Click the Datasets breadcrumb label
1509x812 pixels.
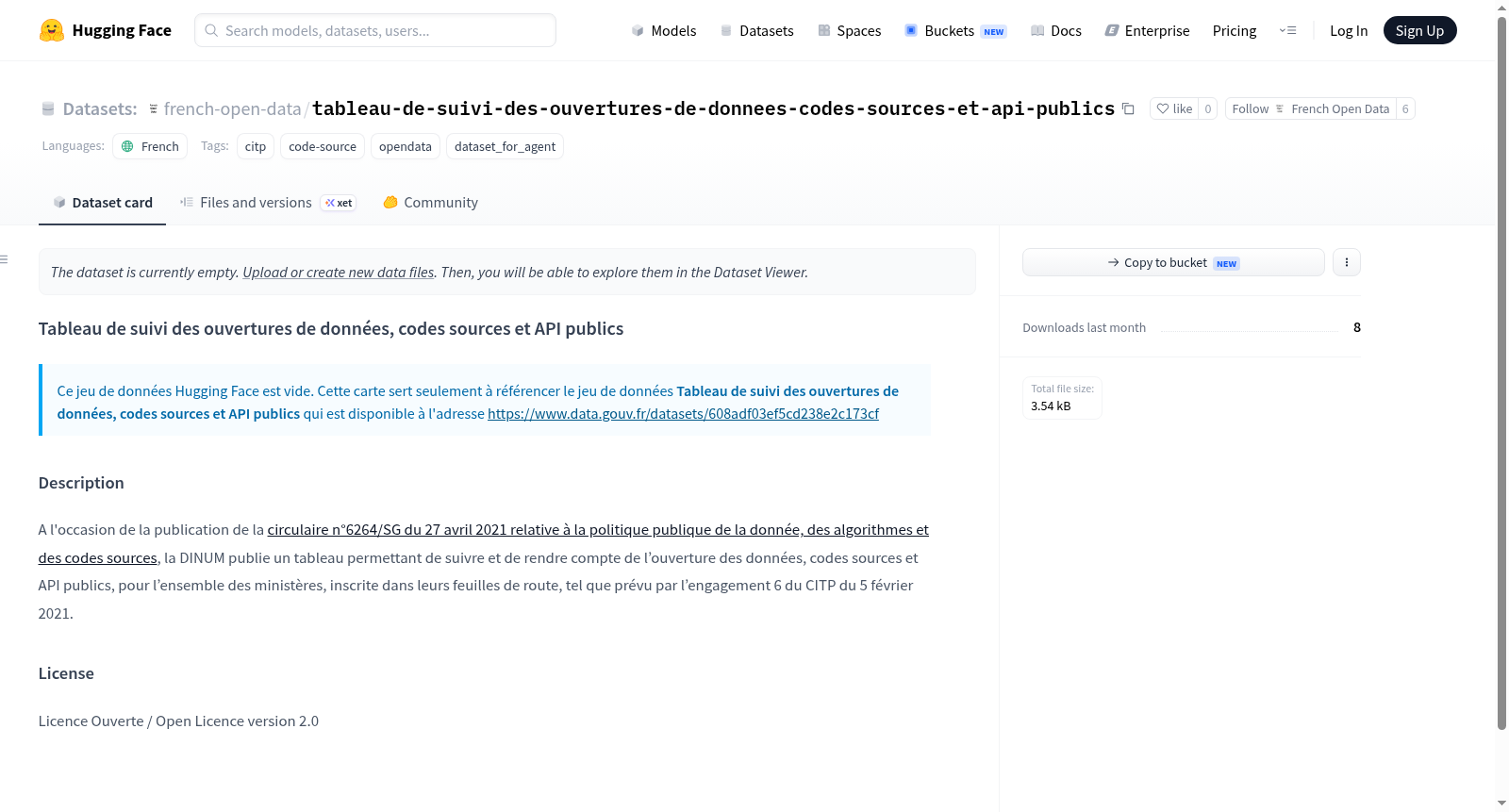100,108
